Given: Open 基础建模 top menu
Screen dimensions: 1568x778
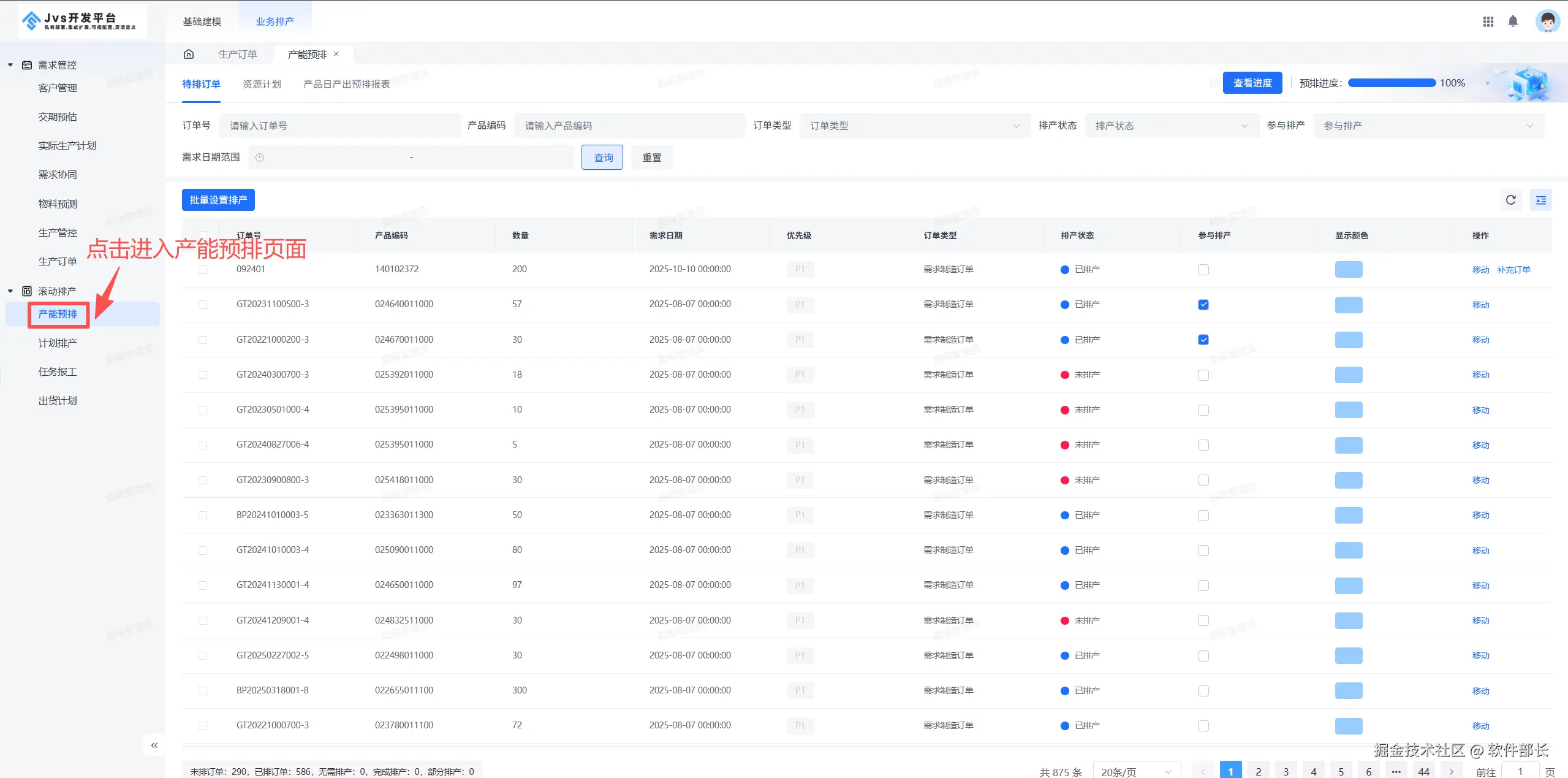Looking at the screenshot, I should (202, 21).
